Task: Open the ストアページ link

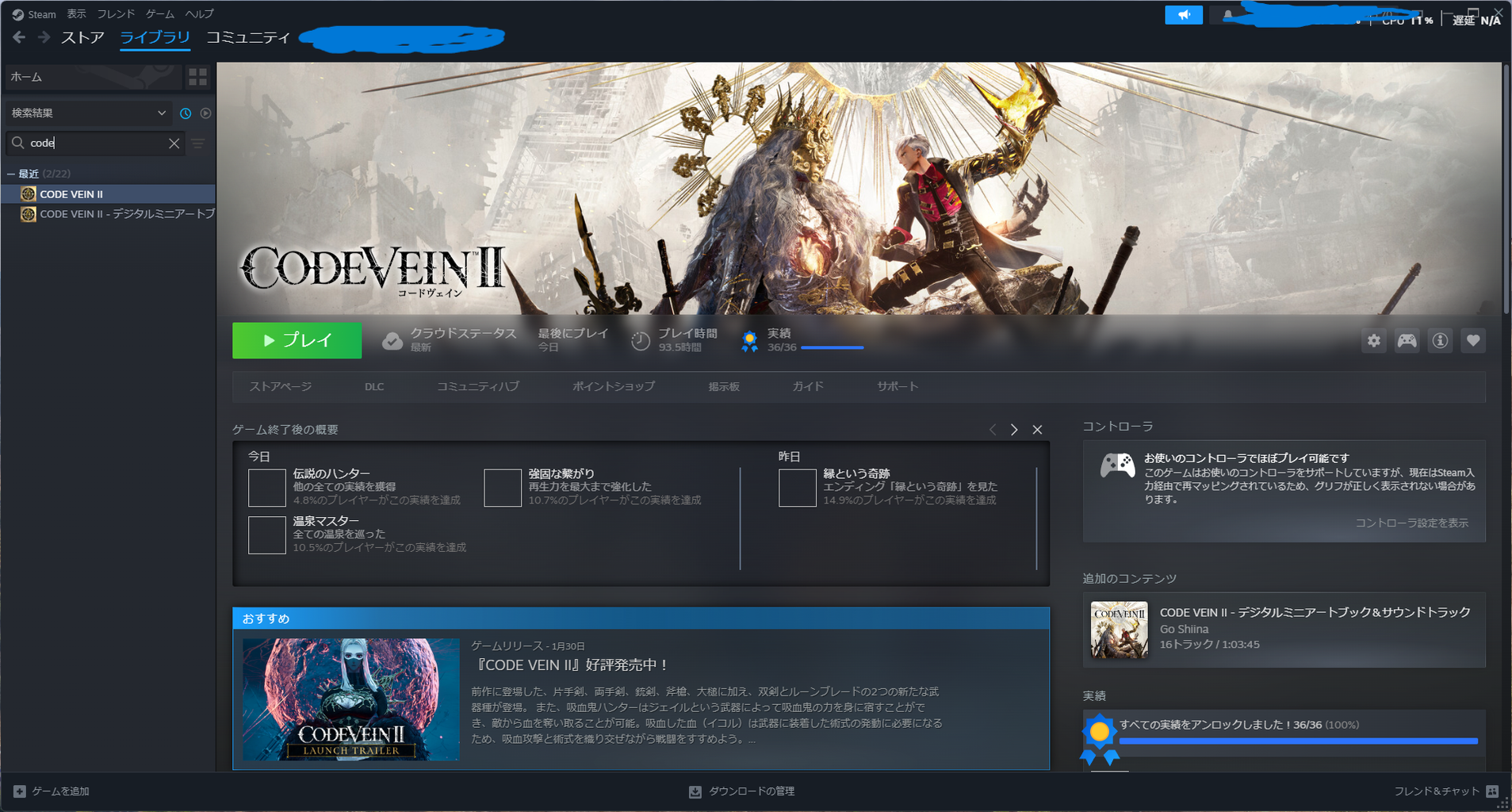Action: click(x=281, y=386)
